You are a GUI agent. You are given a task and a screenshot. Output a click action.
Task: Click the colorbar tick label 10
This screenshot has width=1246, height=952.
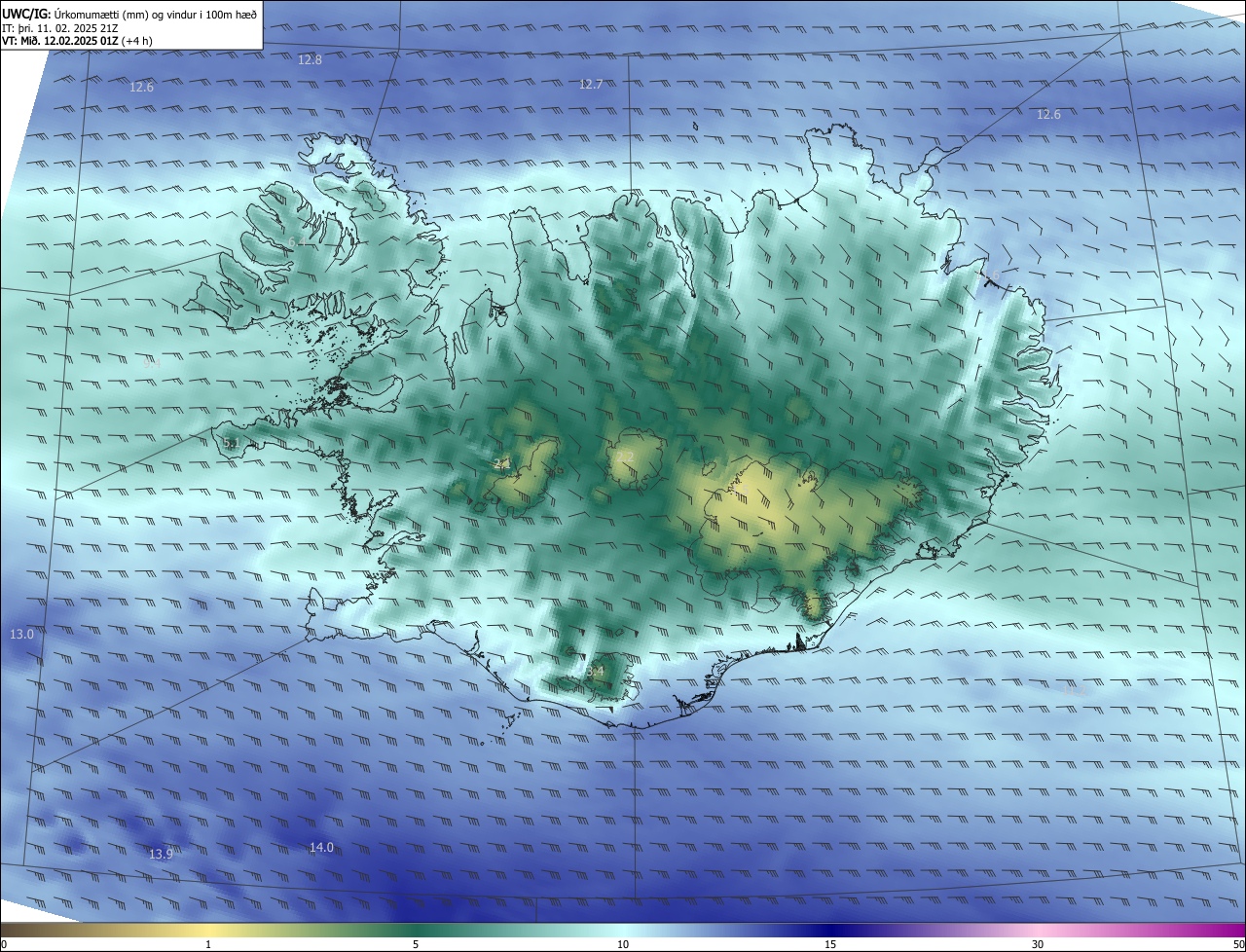click(x=623, y=944)
